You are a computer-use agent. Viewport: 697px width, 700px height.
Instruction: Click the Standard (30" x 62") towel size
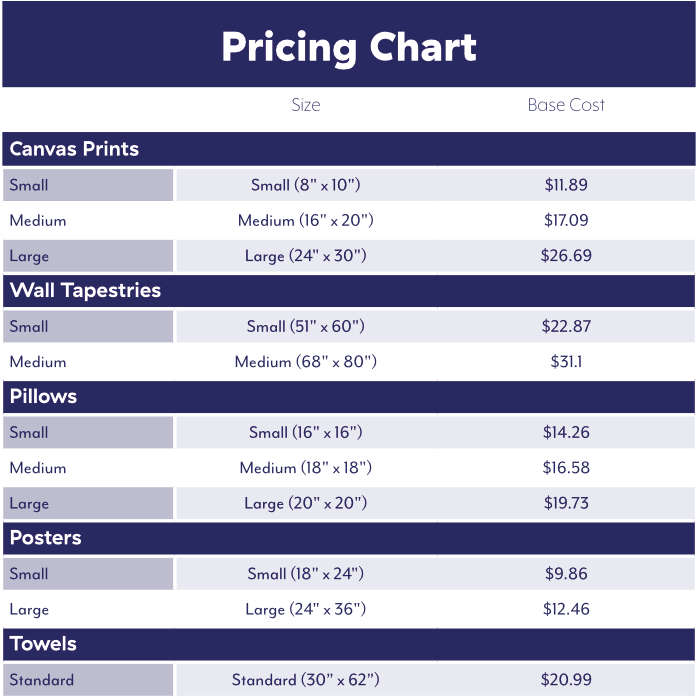pos(305,680)
